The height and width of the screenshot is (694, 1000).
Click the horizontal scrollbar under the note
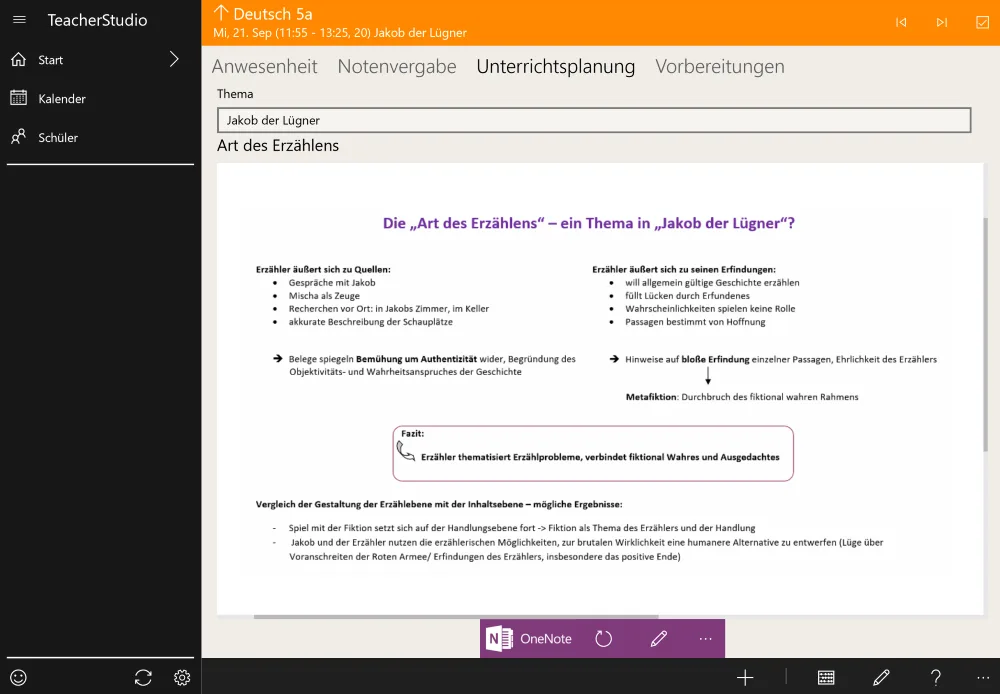[x=456, y=617]
